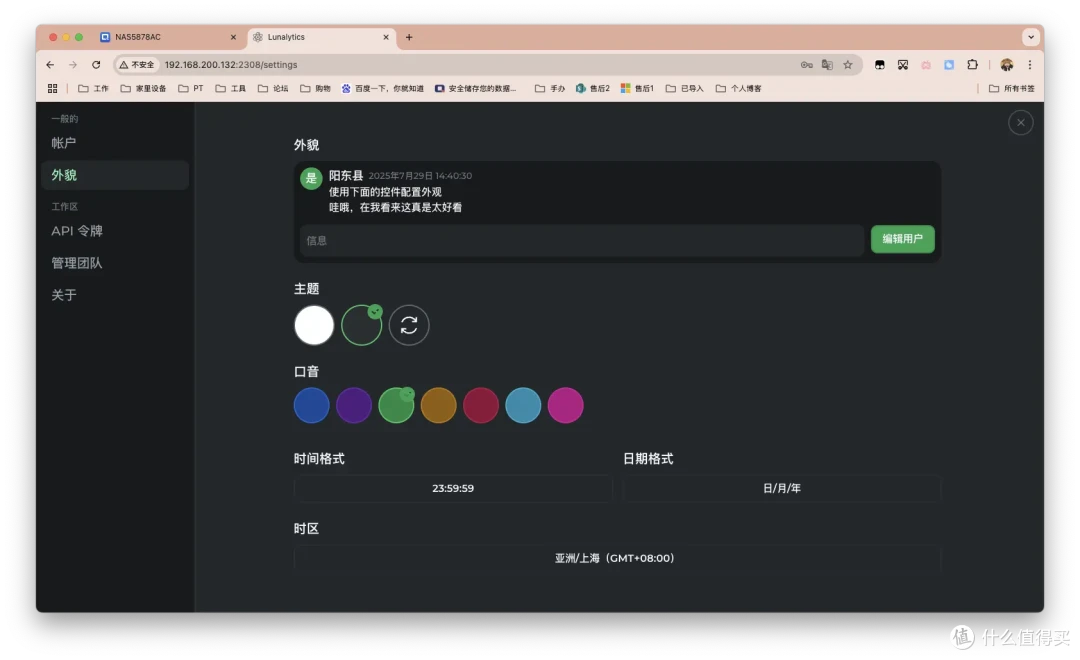
Task: Switch to the Lunalytics tab
Action: click(x=320, y=37)
